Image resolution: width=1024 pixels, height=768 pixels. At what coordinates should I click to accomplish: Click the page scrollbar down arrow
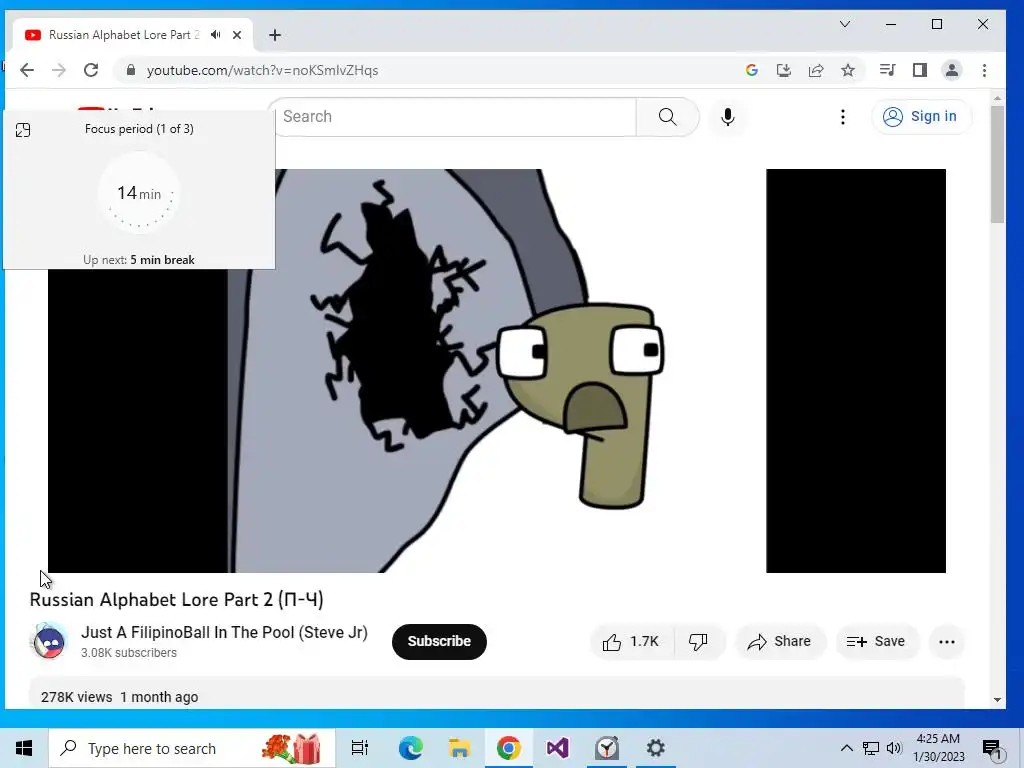[x=997, y=699]
